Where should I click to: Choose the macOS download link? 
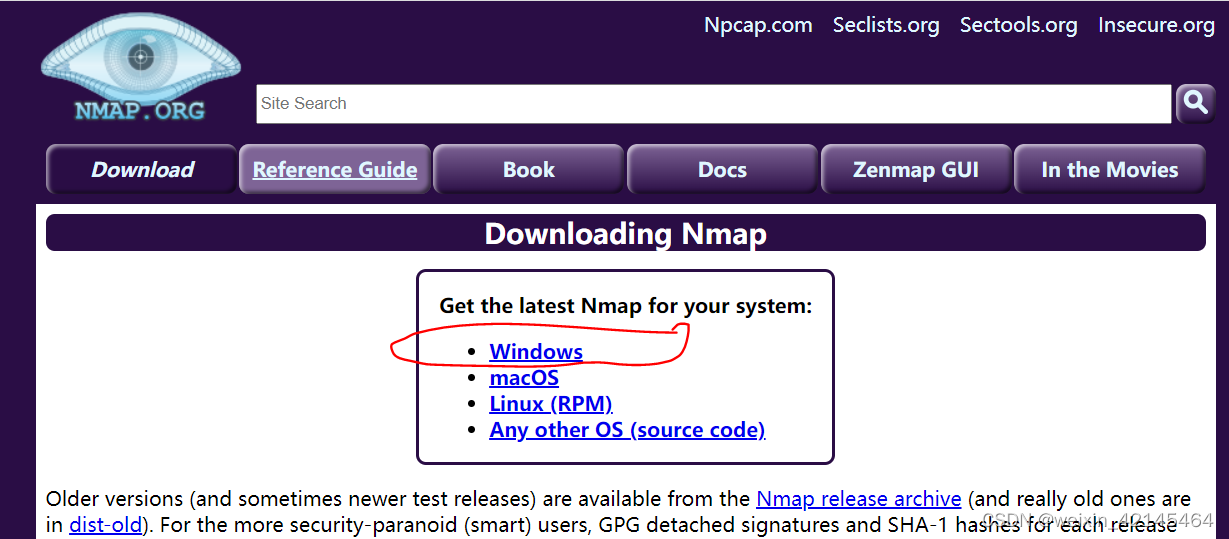pyautogui.click(x=524, y=378)
